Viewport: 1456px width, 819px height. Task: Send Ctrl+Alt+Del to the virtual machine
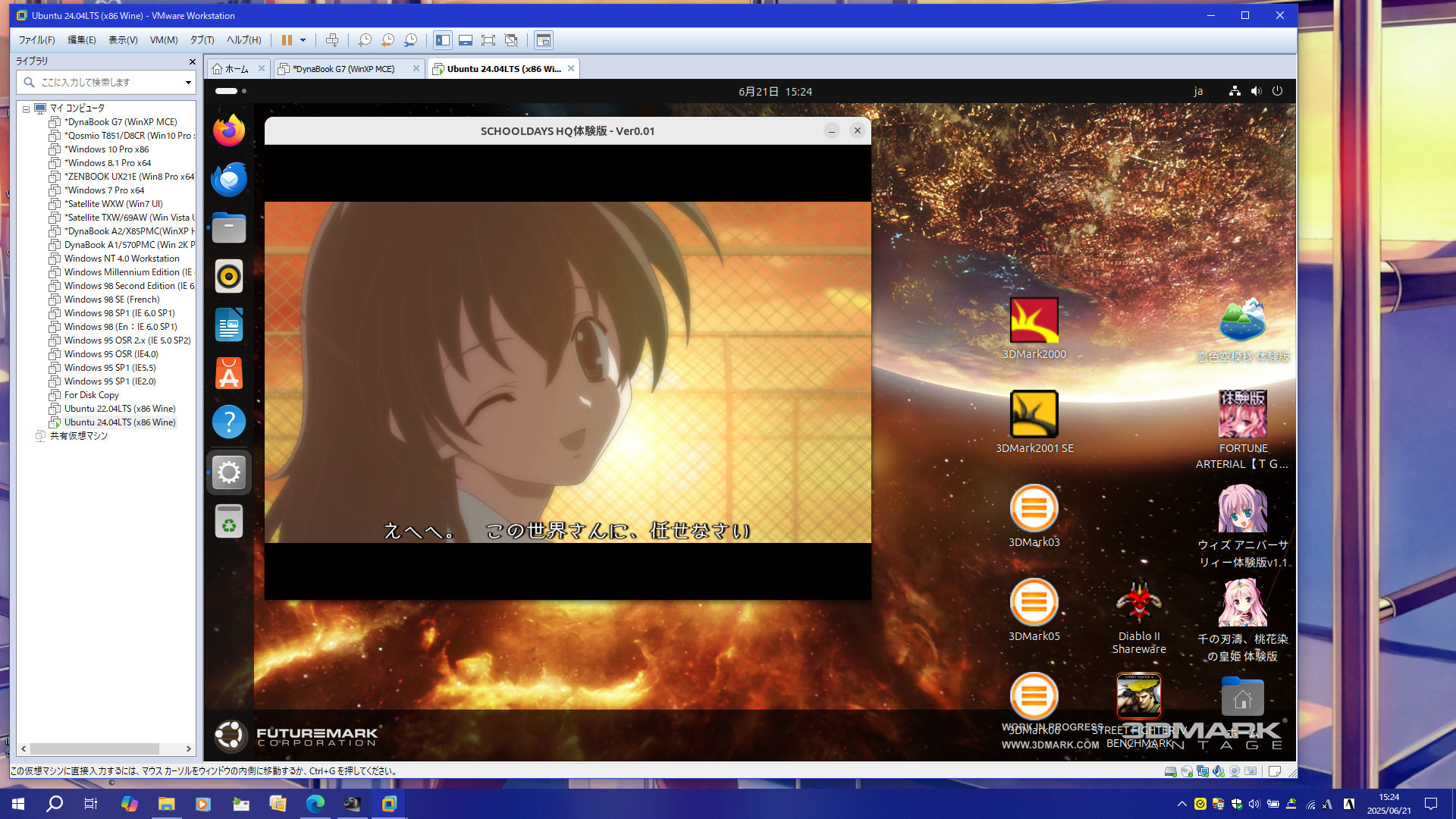pyautogui.click(x=331, y=40)
